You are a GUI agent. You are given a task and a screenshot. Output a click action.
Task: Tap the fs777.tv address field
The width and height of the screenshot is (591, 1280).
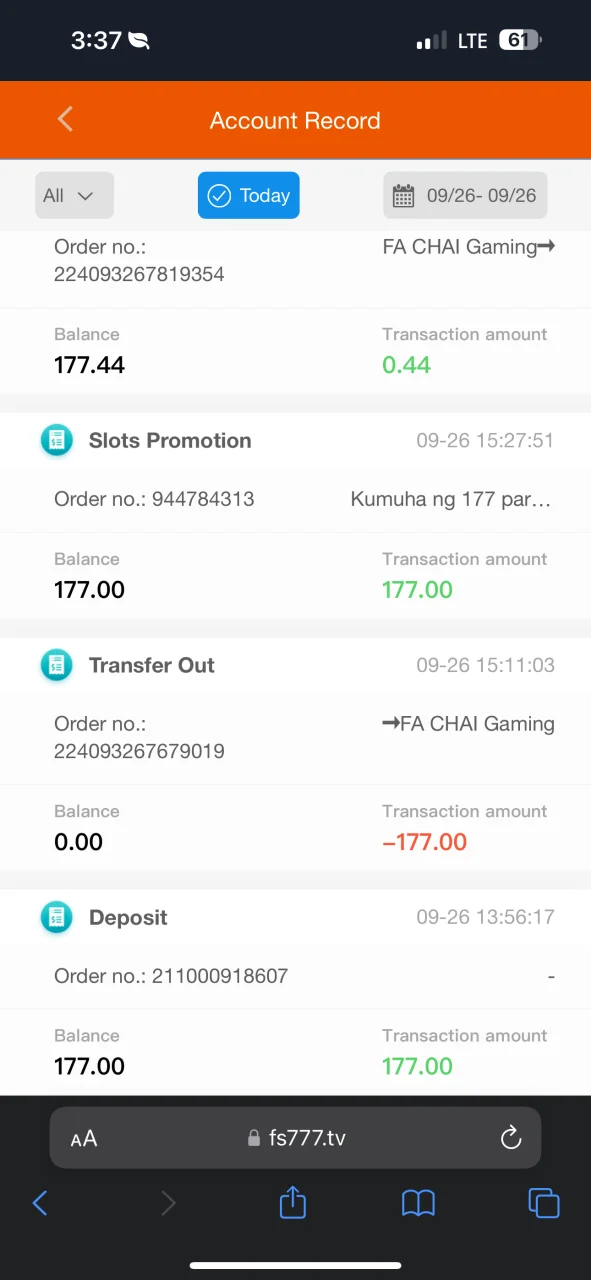tap(295, 1137)
